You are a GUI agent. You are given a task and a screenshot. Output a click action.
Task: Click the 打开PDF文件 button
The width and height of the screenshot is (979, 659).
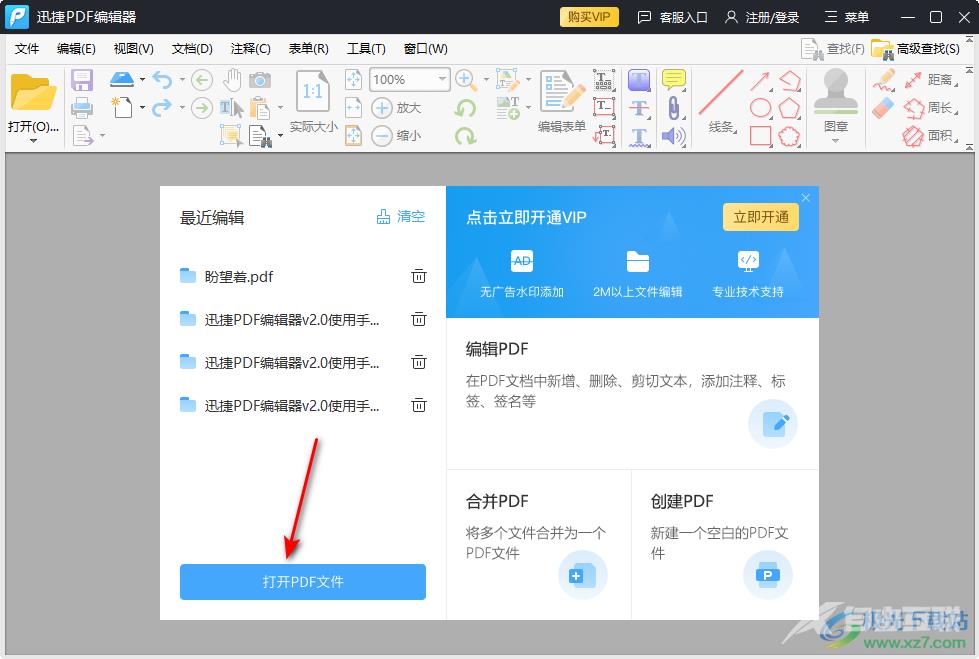pos(303,582)
